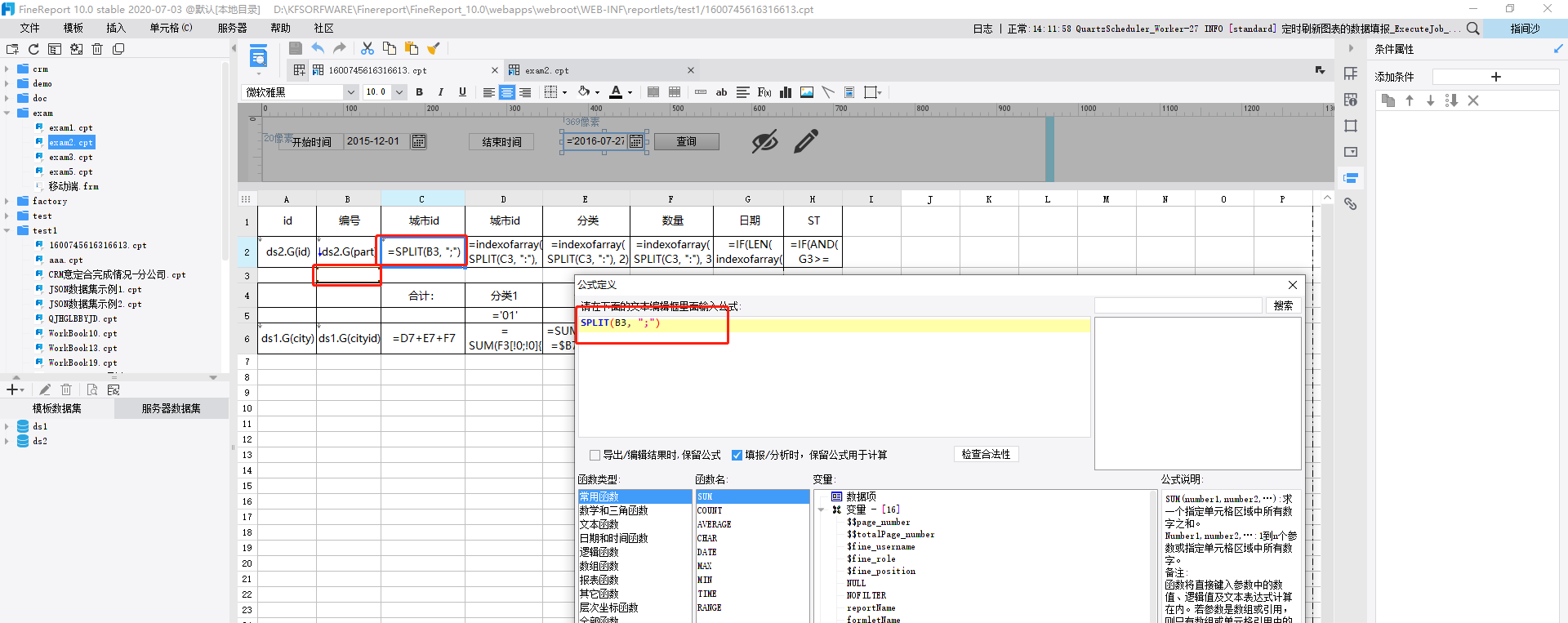Click the font color A swatch
Image resolution: width=1568 pixels, height=623 pixels.
point(616,92)
